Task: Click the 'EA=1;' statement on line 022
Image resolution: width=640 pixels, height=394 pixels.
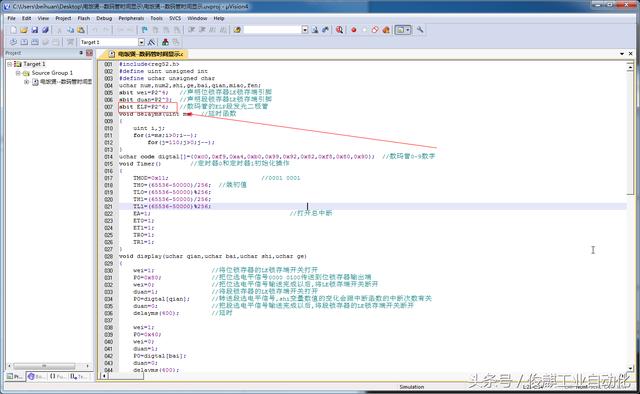Action: (x=142, y=214)
